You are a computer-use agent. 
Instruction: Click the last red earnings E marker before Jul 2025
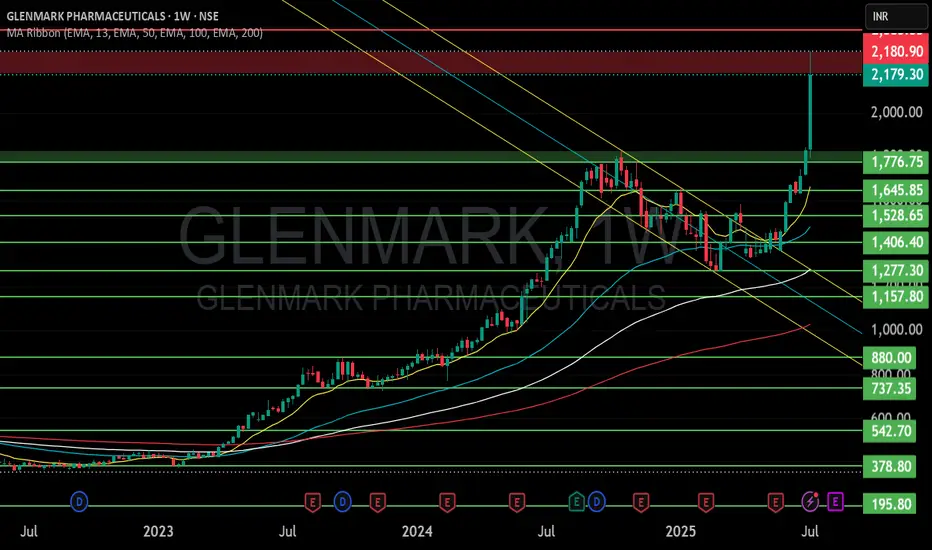tap(775, 502)
